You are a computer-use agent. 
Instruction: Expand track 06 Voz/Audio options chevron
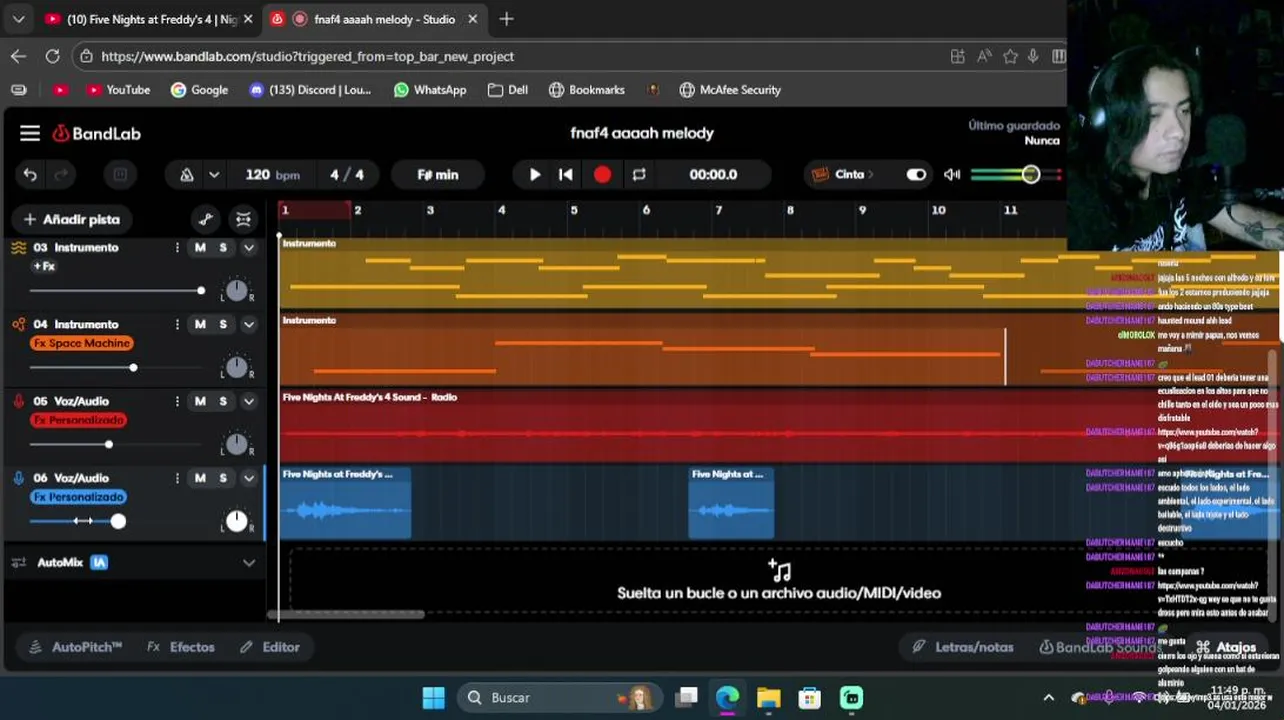pyautogui.click(x=249, y=478)
